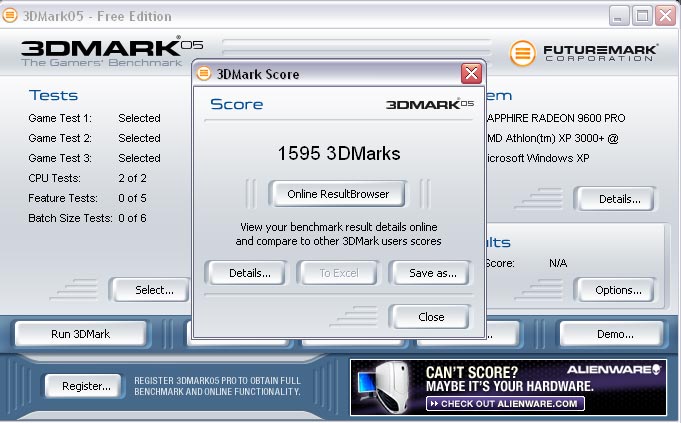
Task: Maximize the 3DMark05 main window
Action: tap(642, 16)
